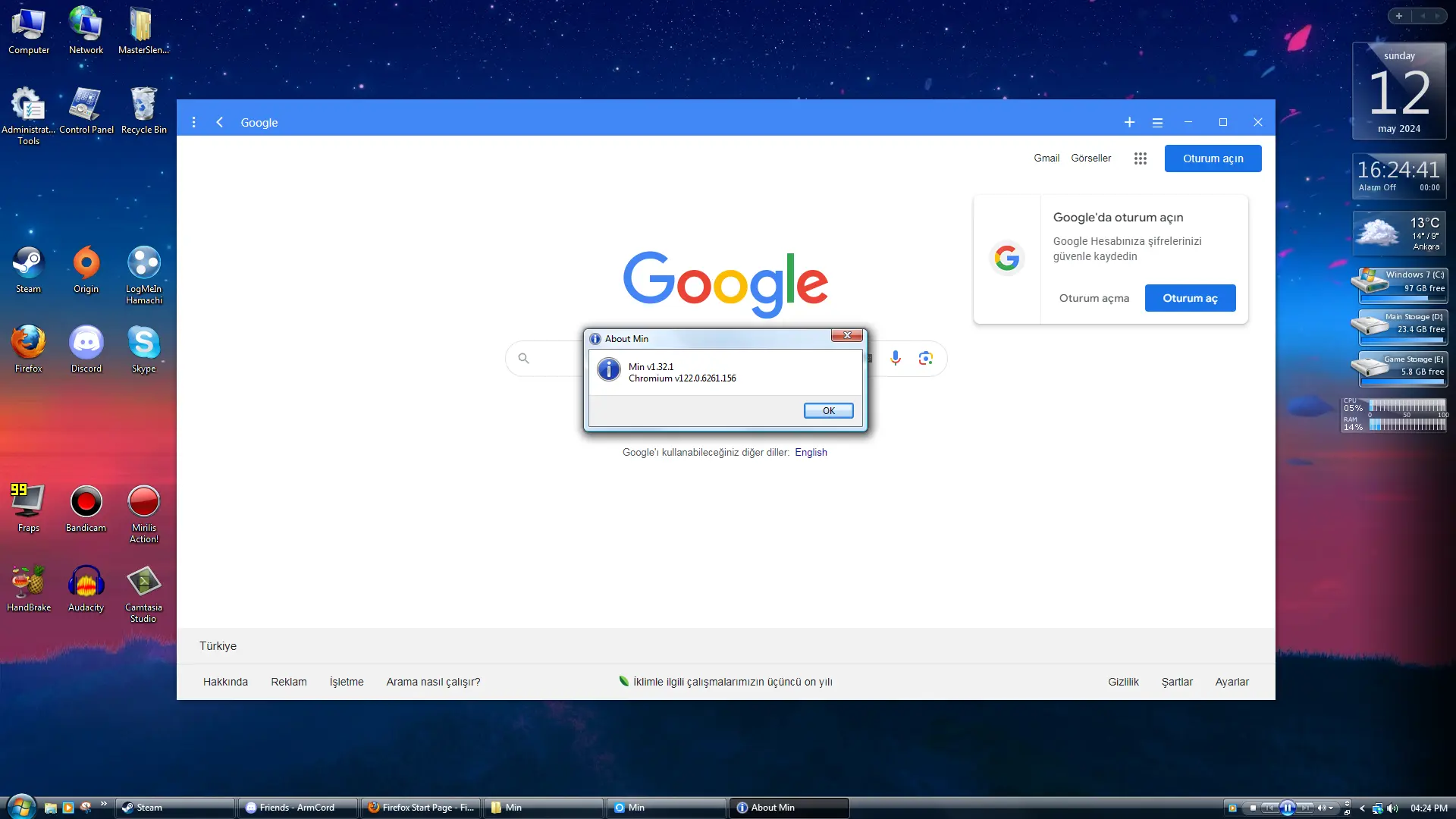
Task: Select the Firefox desktop icon
Action: click(29, 350)
